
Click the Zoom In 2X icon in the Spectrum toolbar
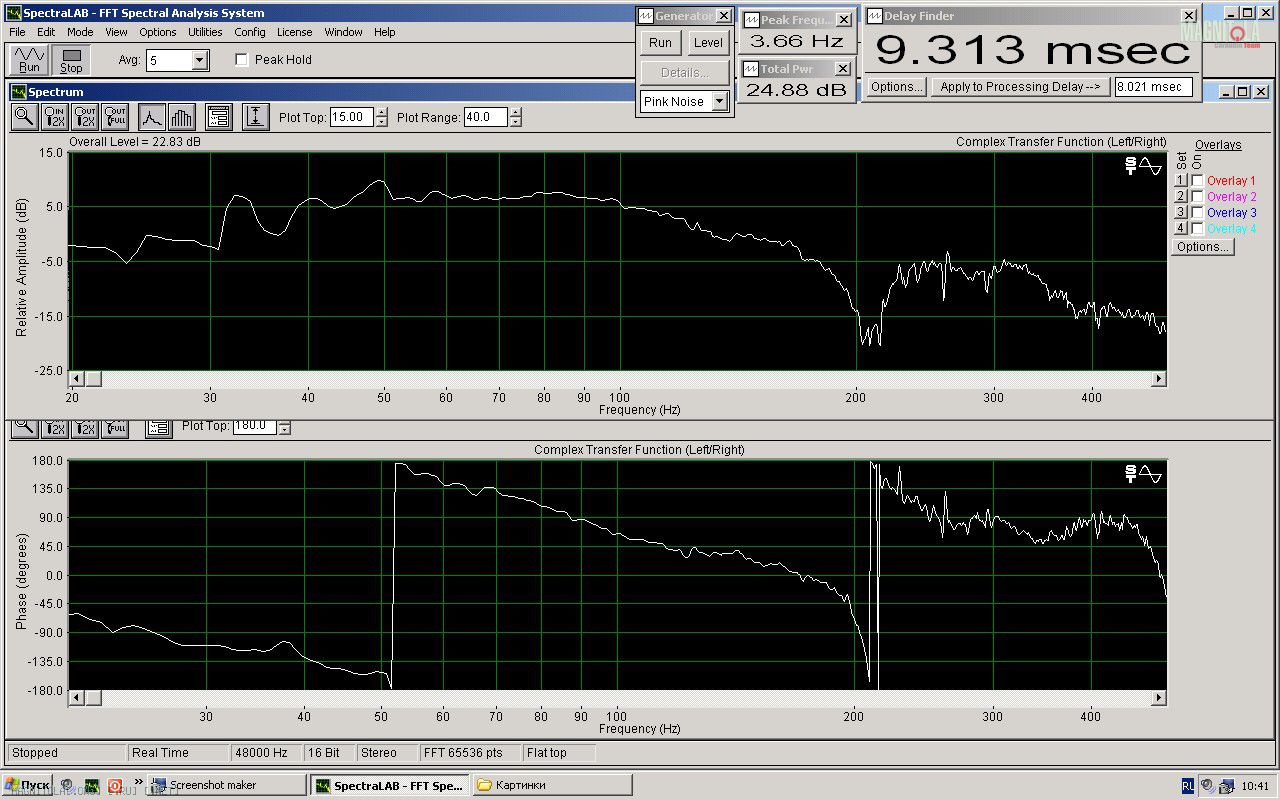(x=55, y=117)
